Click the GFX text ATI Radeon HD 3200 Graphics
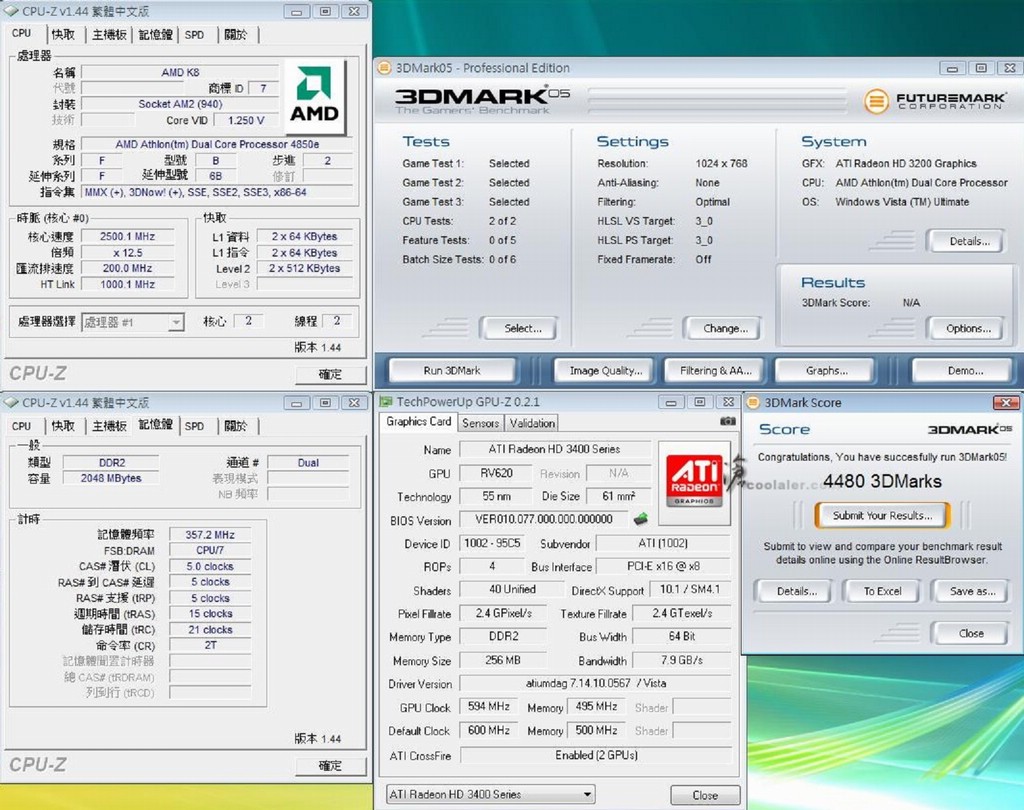The image size is (1024, 810). tap(906, 163)
